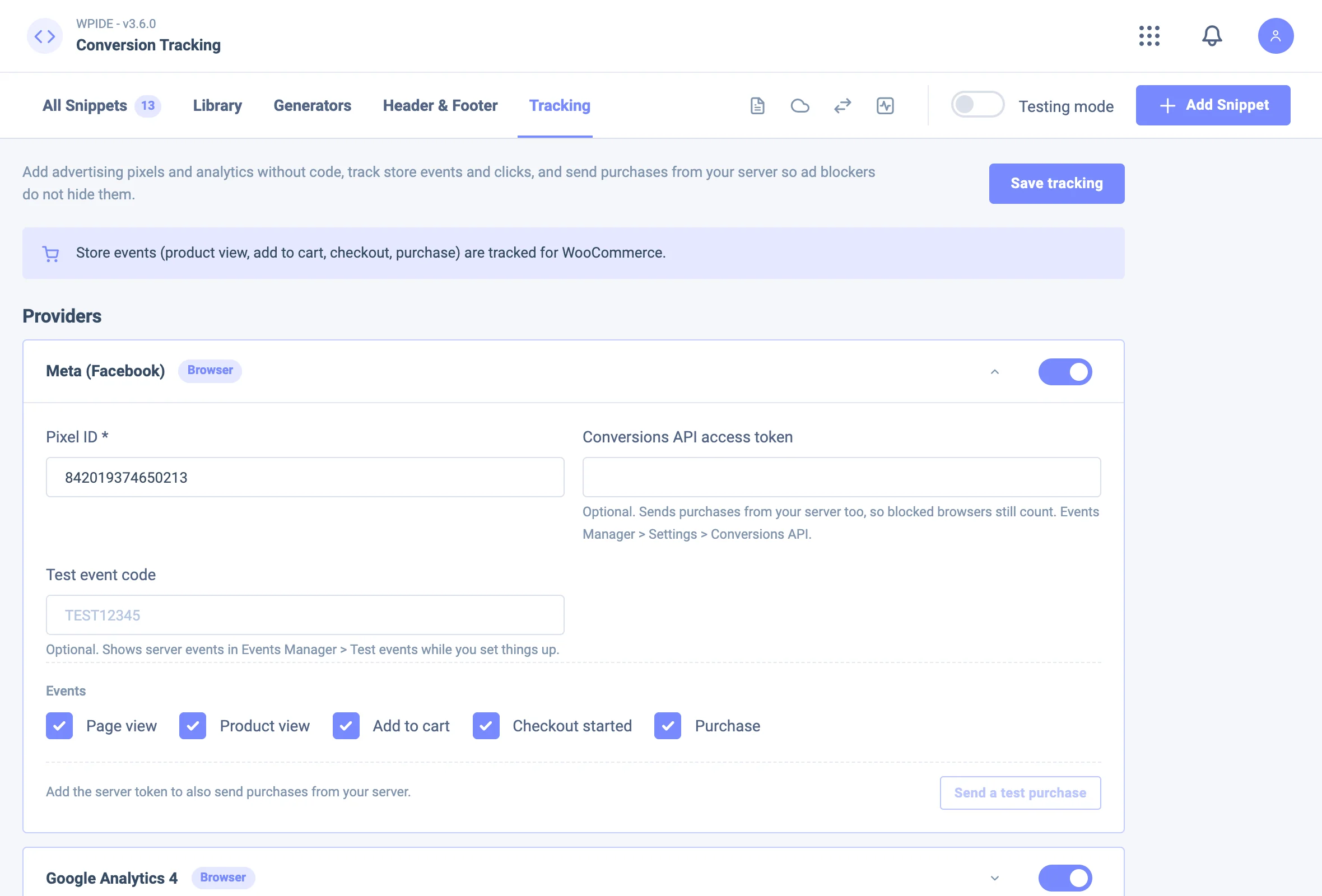Click the cloud toolbar icon

800,106
